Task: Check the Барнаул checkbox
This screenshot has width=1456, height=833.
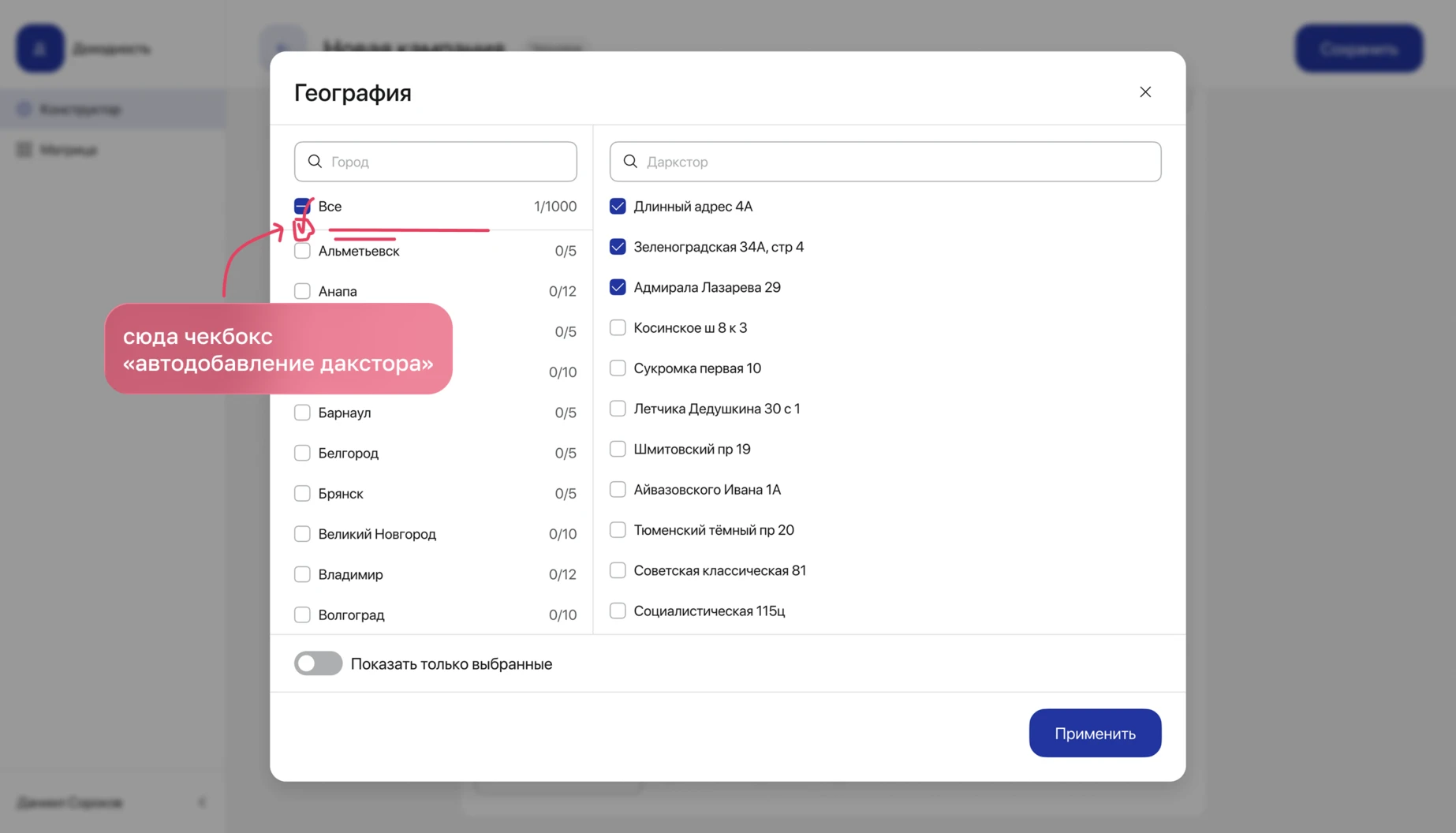Action: point(302,413)
